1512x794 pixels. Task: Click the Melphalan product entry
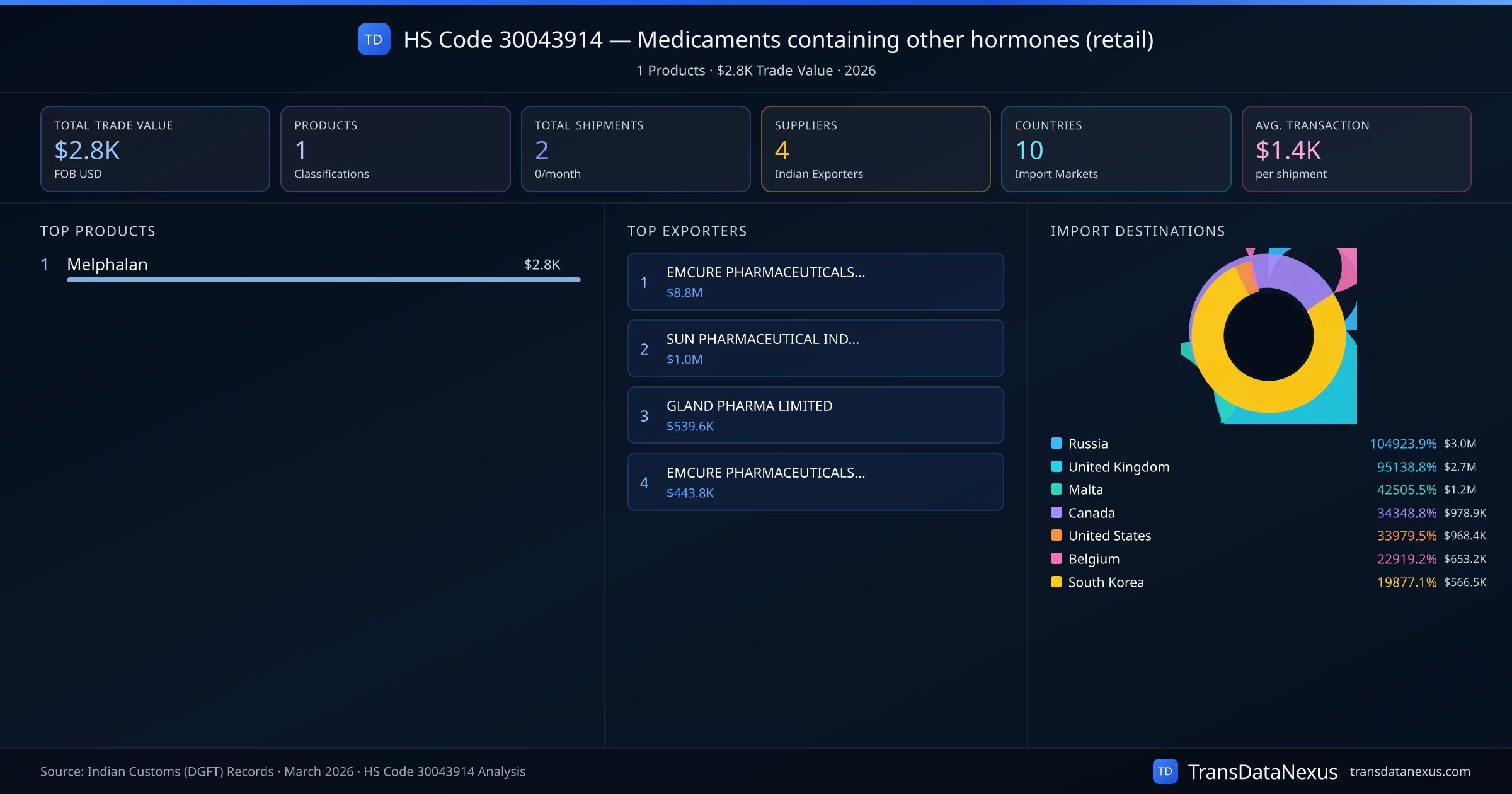(x=107, y=265)
